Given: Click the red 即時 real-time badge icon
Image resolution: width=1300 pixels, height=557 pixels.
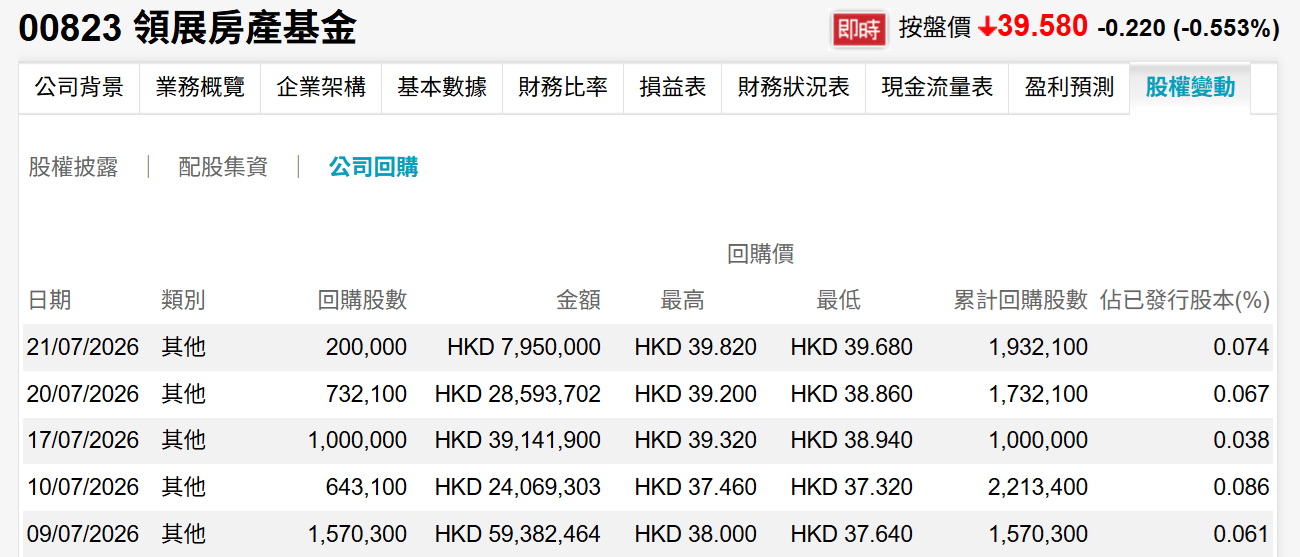Looking at the screenshot, I should tap(859, 29).
